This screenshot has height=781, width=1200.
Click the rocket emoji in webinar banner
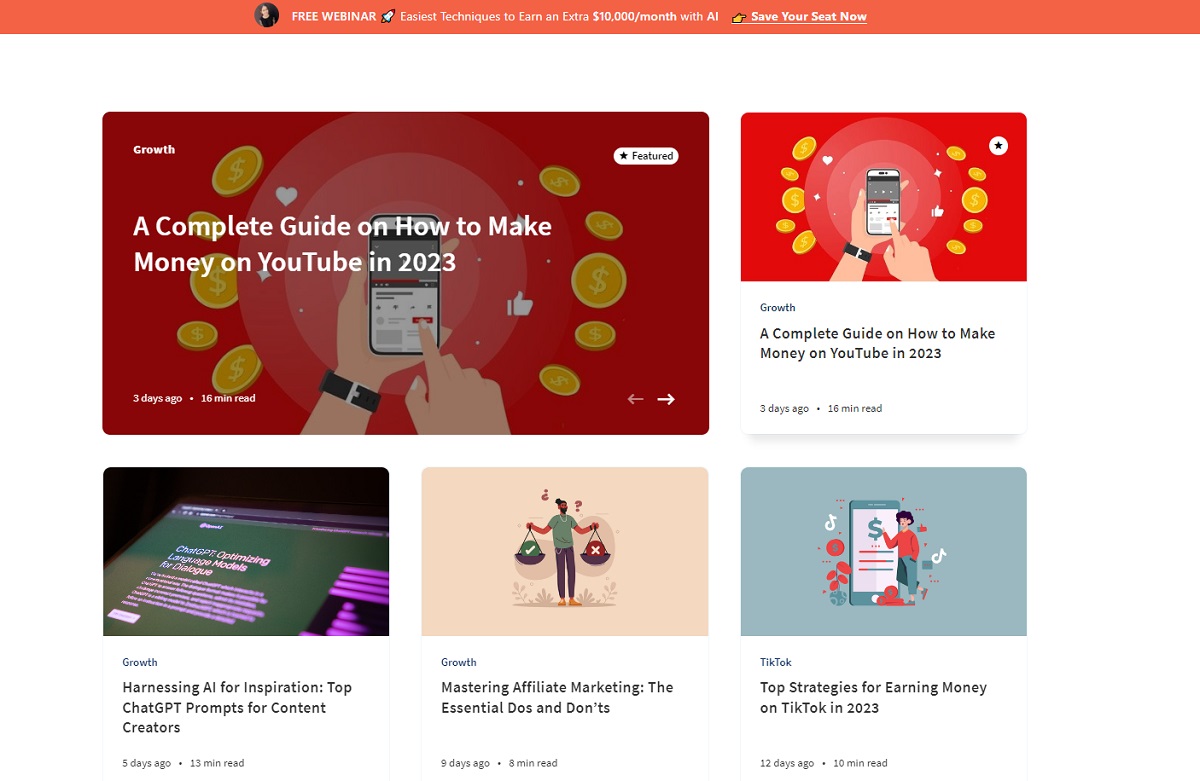(x=388, y=17)
